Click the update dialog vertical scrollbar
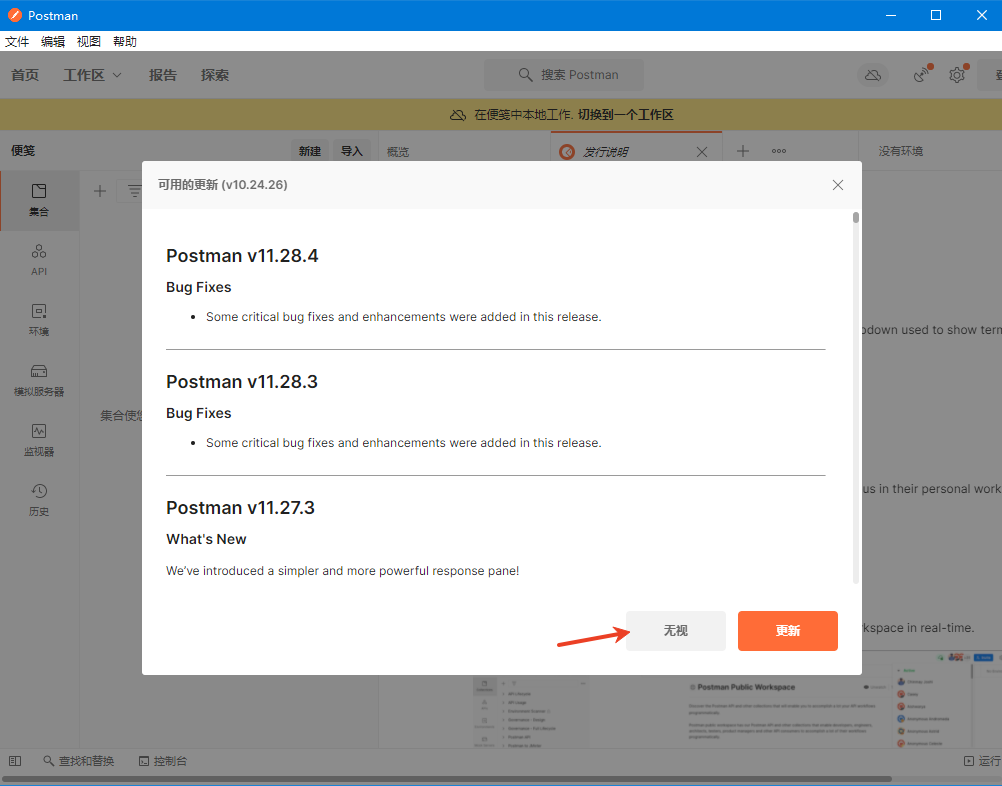1002x786 pixels. point(856,396)
